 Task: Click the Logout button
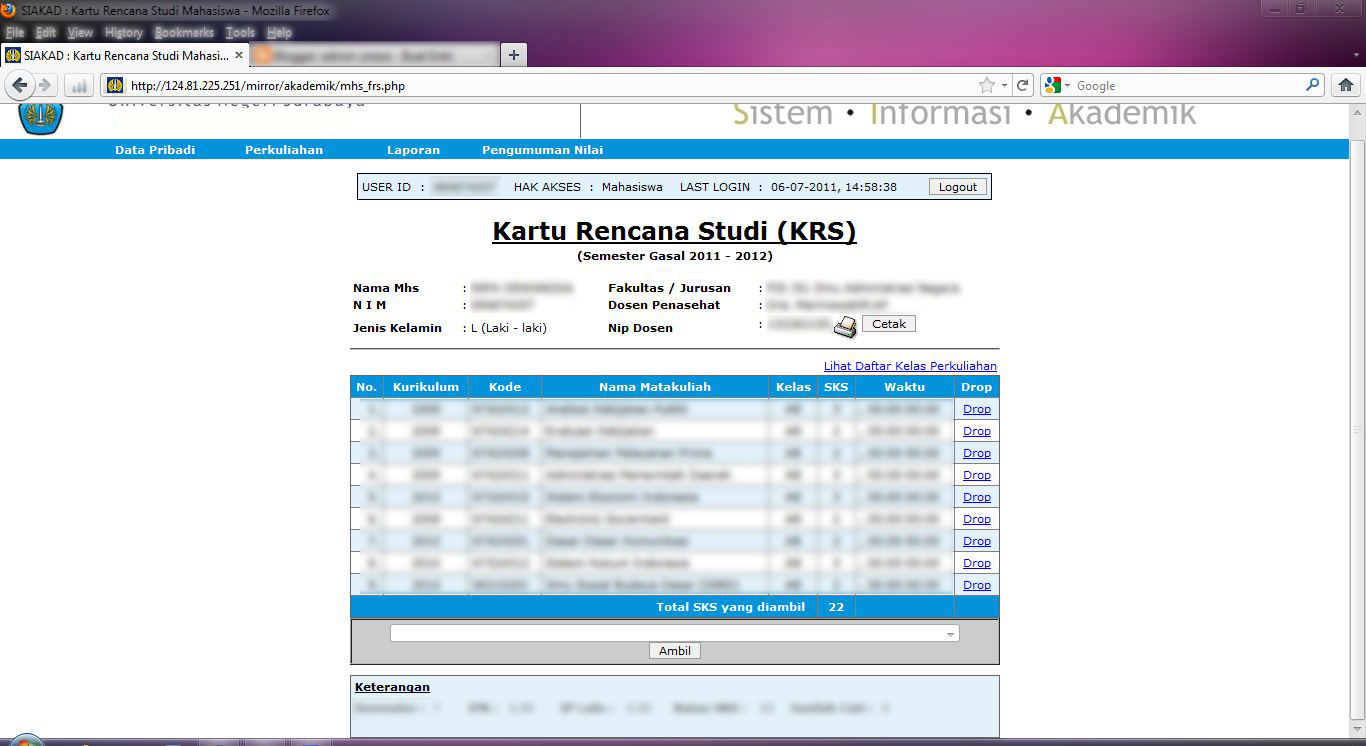click(956, 186)
